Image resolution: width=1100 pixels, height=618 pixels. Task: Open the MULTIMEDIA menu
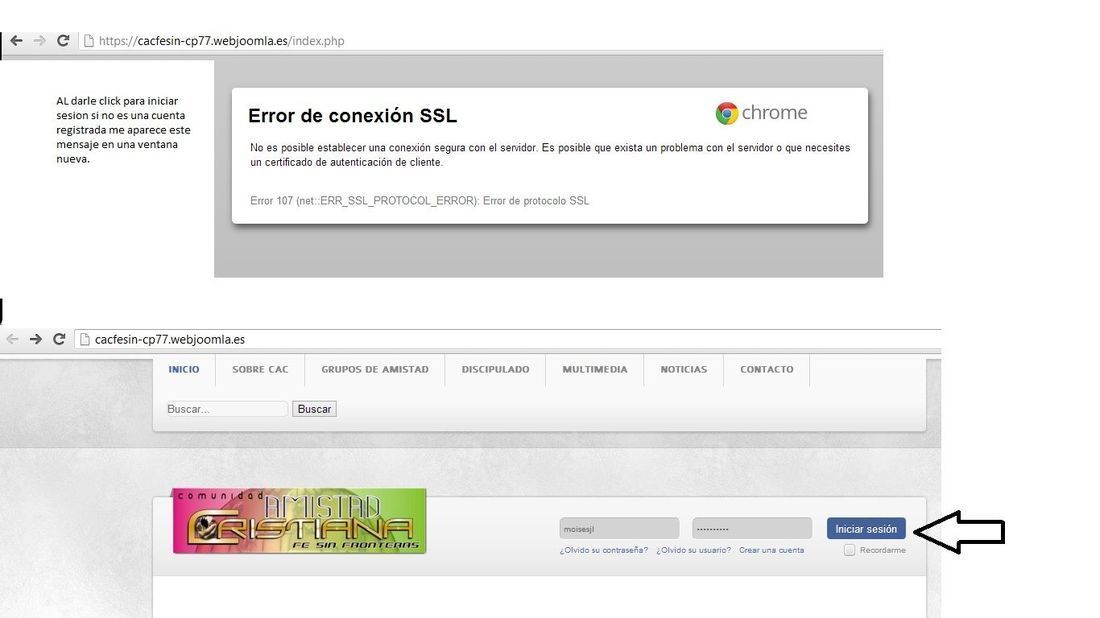(x=595, y=369)
